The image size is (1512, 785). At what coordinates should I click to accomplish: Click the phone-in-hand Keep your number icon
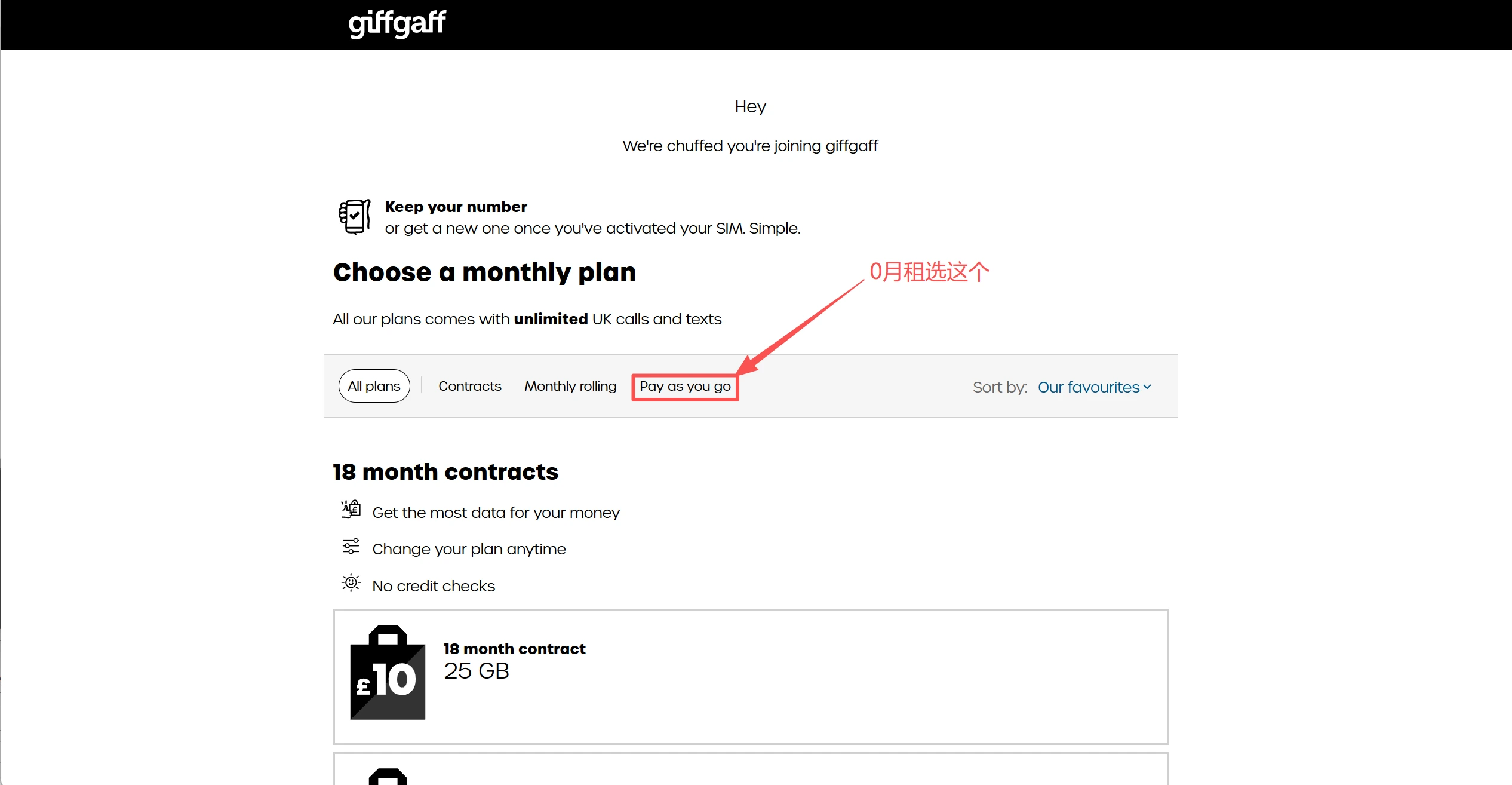[354, 217]
